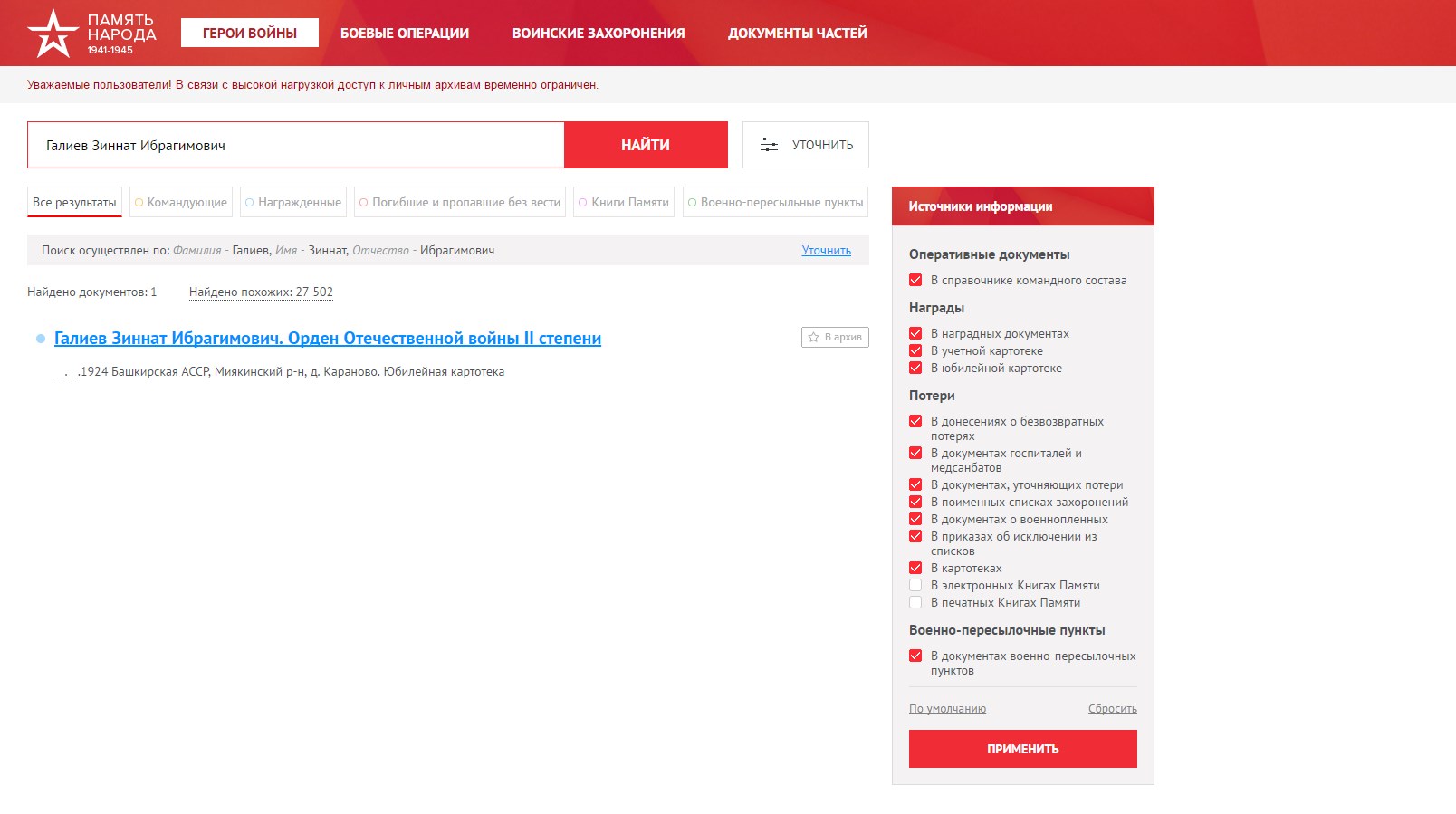Screen dimensions: 1456x814
Task: Click the 'Потери' section heading
Action: click(932, 396)
